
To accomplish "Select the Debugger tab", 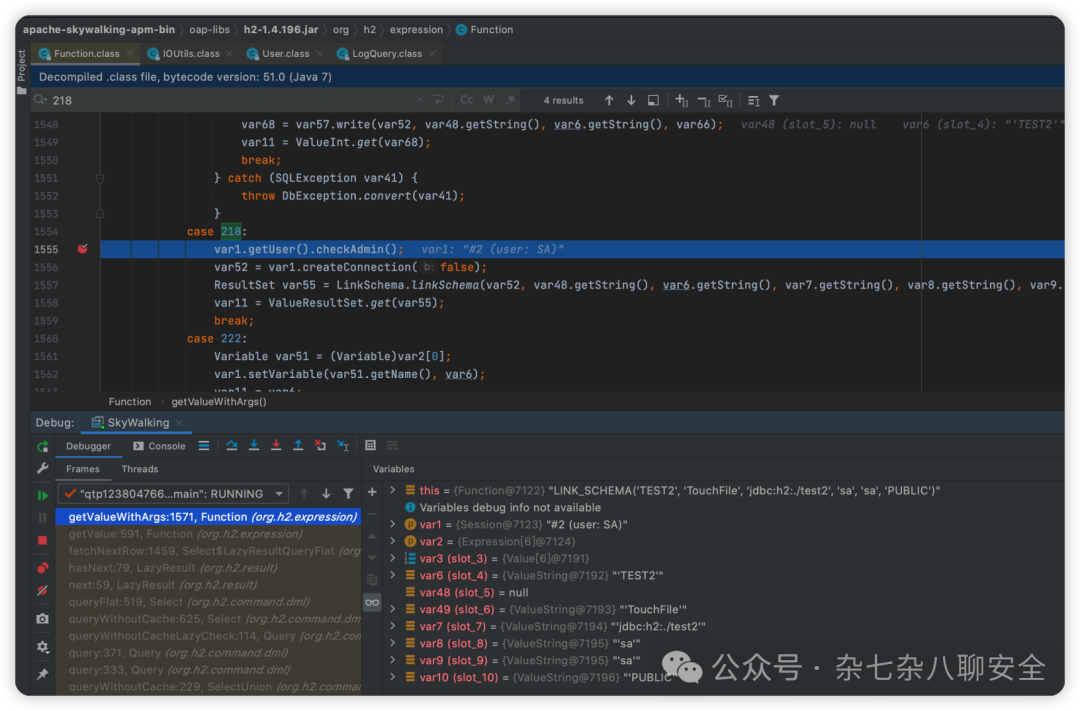I will click(x=88, y=446).
